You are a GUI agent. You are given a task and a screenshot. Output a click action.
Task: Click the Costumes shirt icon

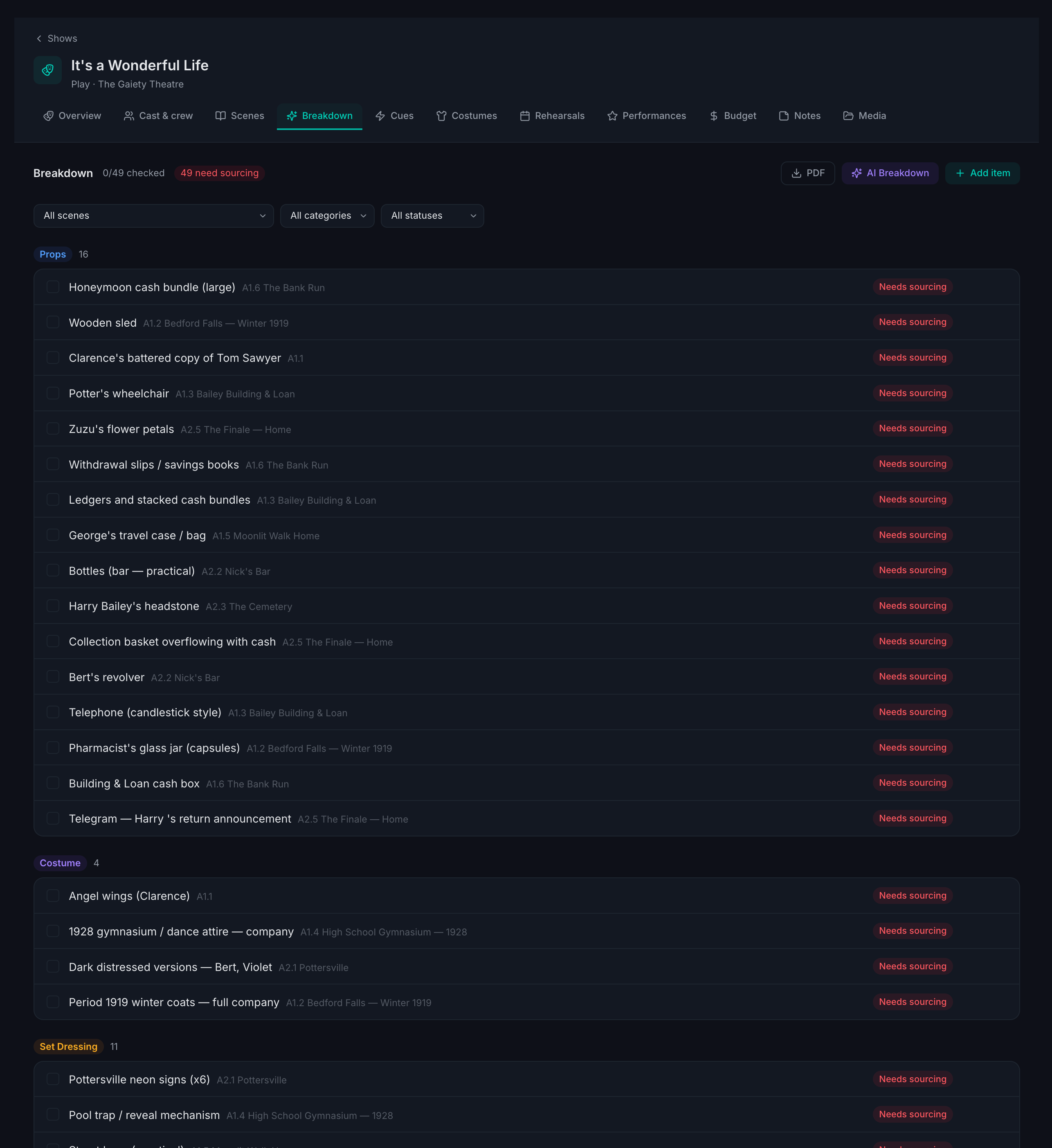pyautogui.click(x=441, y=116)
